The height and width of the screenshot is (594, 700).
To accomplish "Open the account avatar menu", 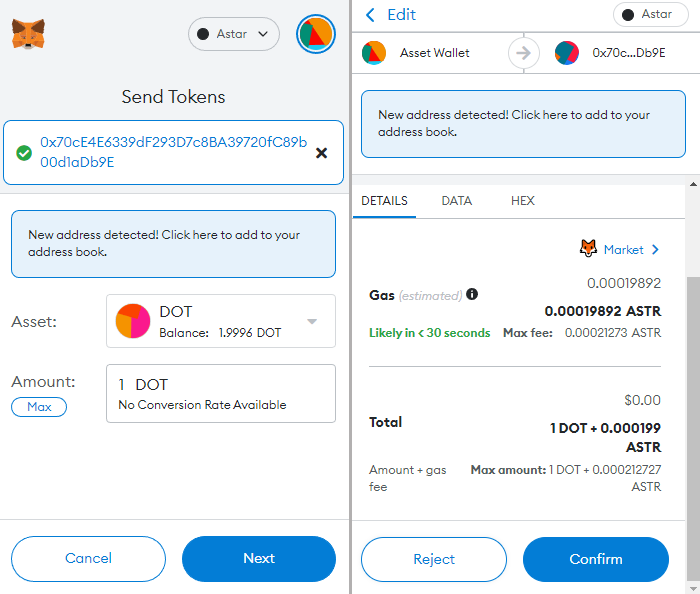I will pos(315,34).
